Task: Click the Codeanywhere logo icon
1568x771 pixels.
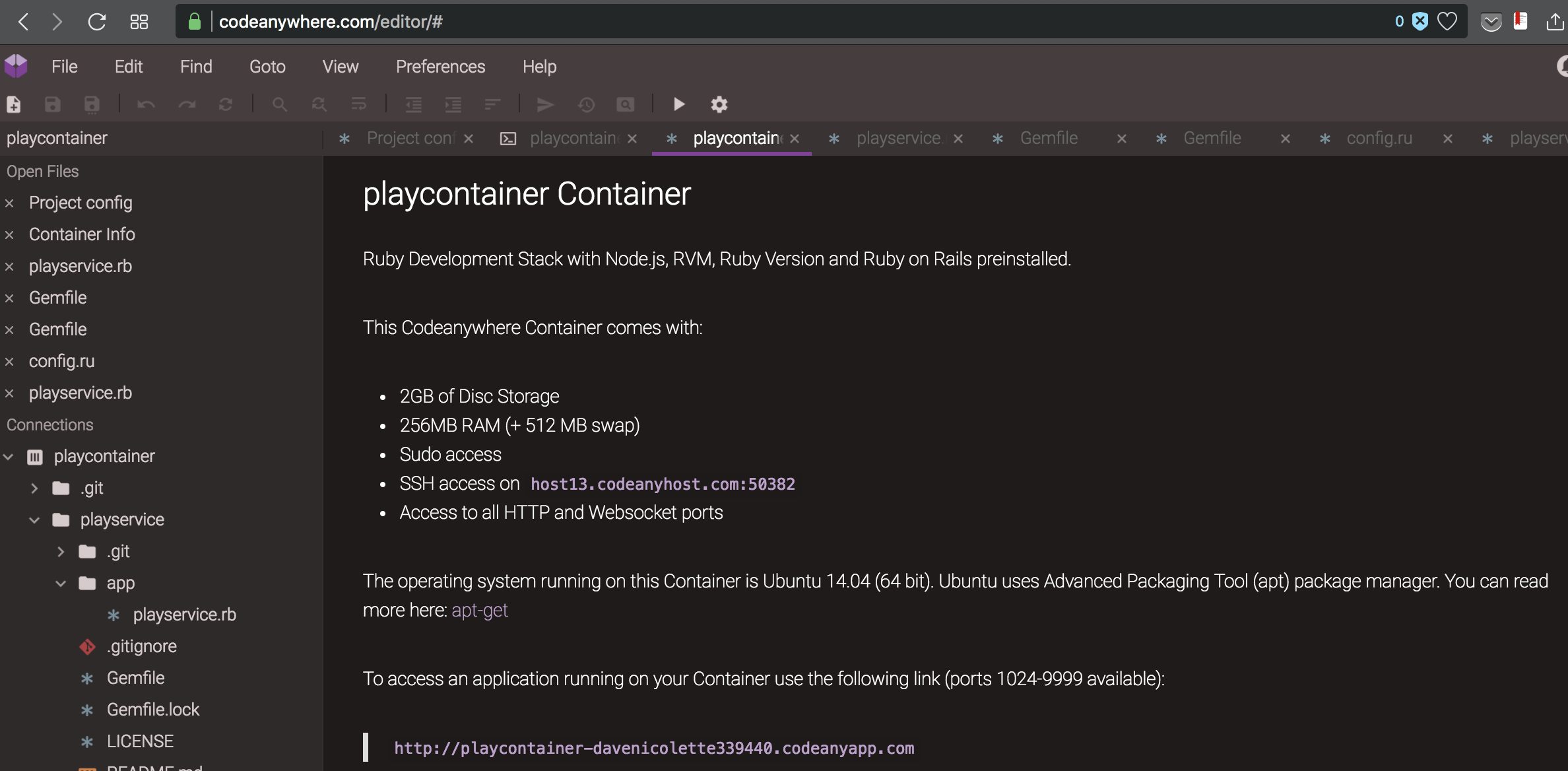Action: 16,66
